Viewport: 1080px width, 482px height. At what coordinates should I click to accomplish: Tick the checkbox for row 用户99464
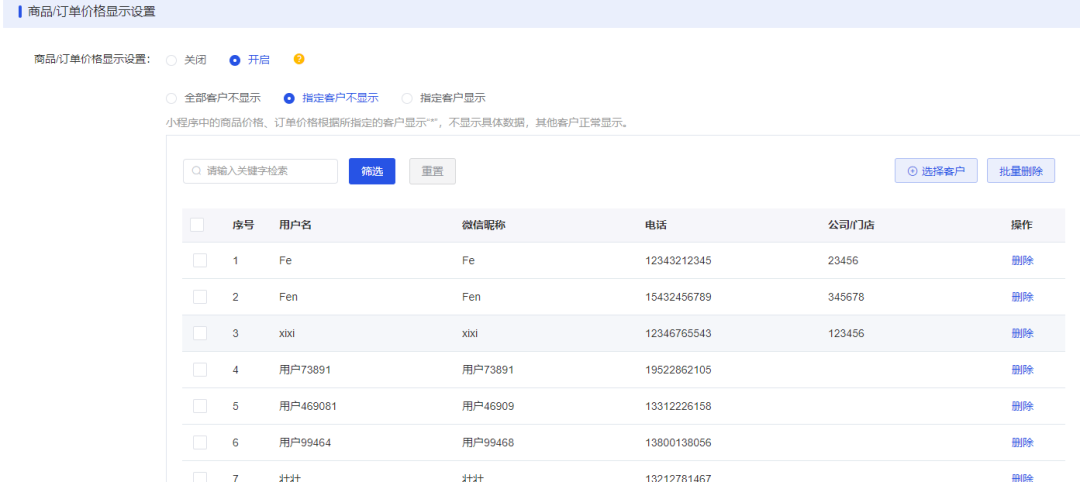200,442
